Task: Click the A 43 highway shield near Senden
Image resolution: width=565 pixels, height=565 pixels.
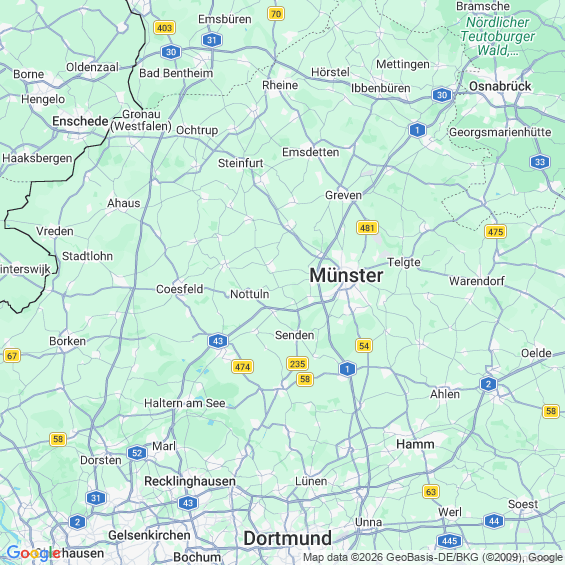Action: point(218,341)
